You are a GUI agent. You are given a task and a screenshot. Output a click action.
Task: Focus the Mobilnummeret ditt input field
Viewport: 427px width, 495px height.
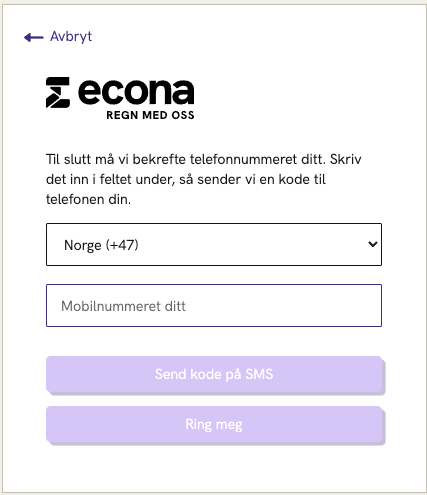[x=214, y=305]
